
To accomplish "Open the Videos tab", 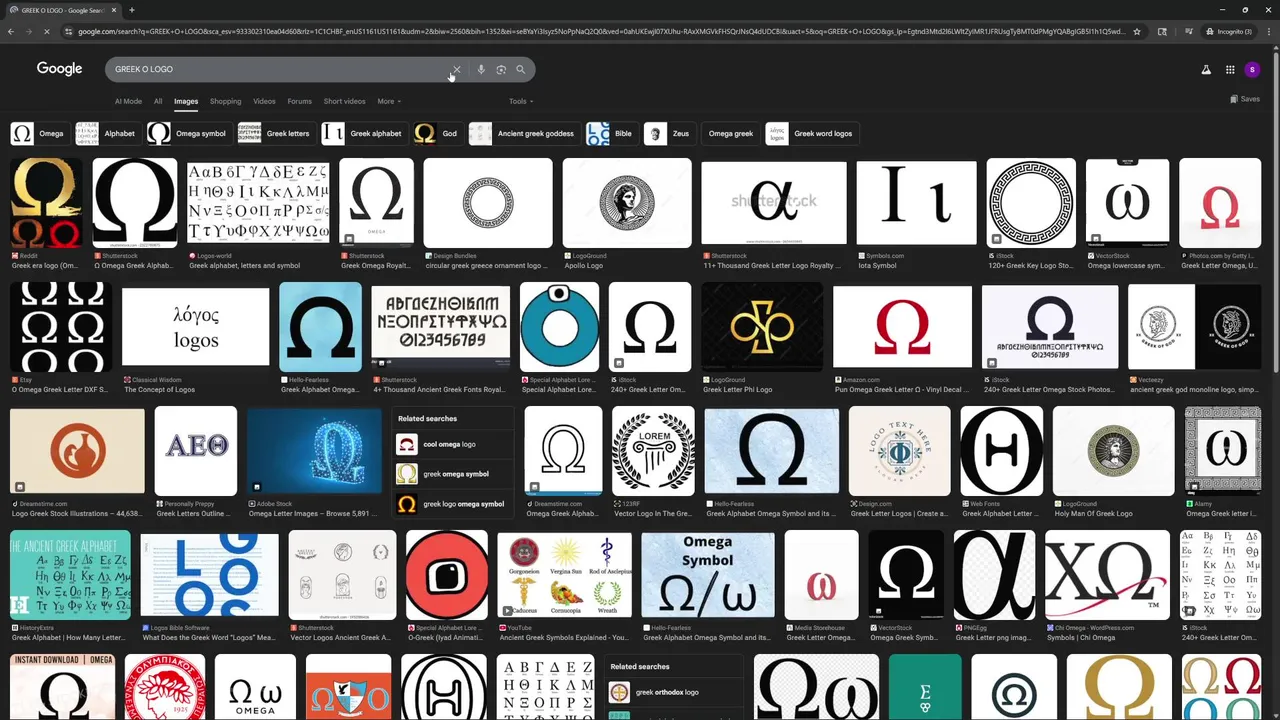I will click(x=264, y=101).
